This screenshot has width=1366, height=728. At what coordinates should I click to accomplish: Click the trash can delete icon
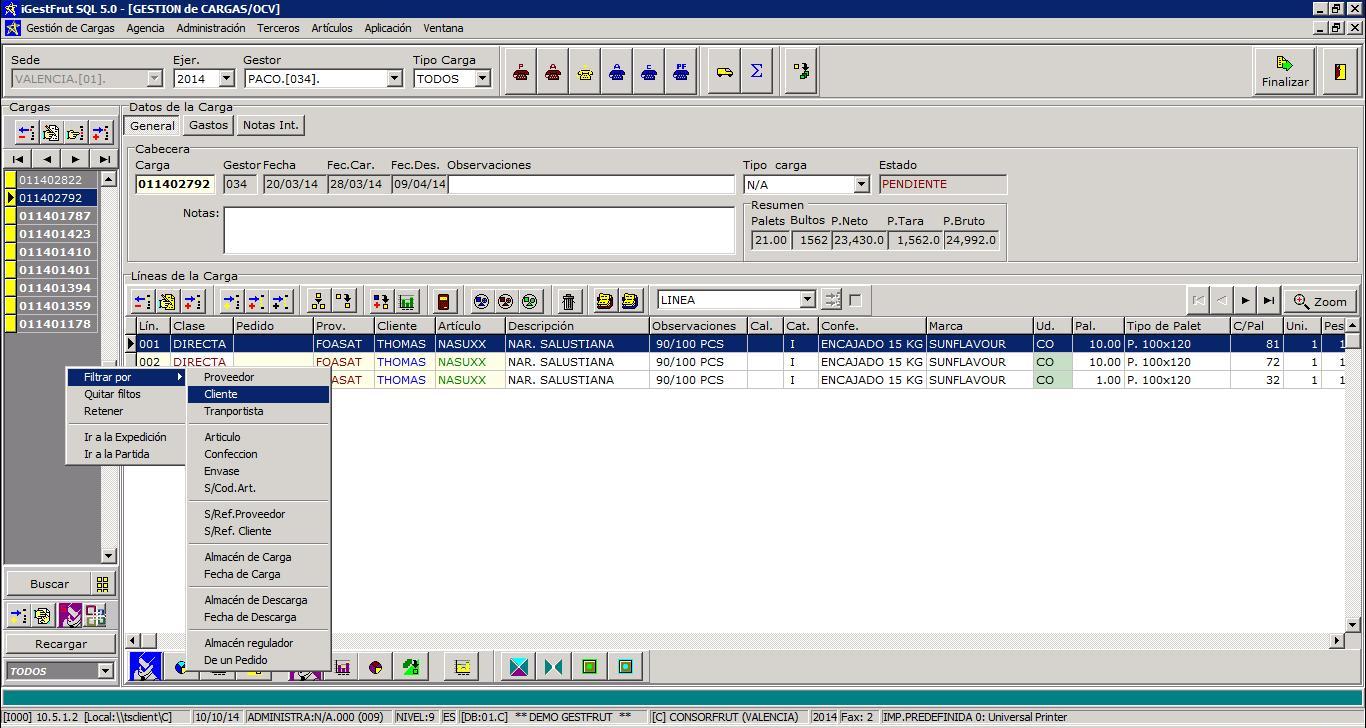568,301
